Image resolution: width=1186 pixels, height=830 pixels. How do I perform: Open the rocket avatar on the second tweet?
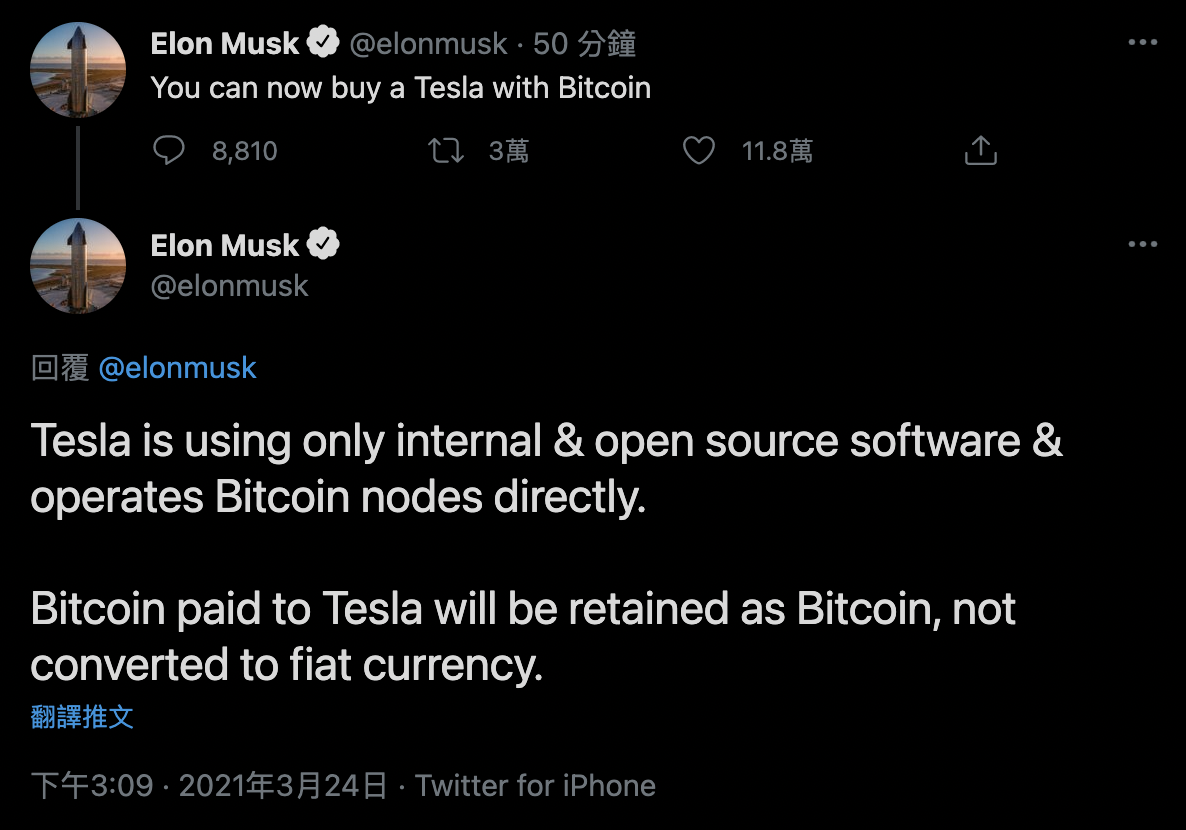(78, 266)
